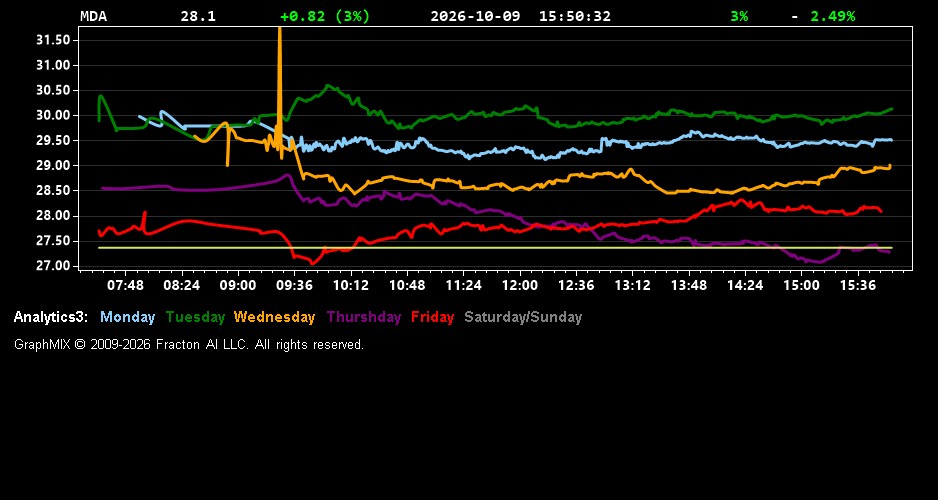Click the purple Thursday dip near 15:10
This screenshot has width=938, height=500.
click(x=818, y=261)
